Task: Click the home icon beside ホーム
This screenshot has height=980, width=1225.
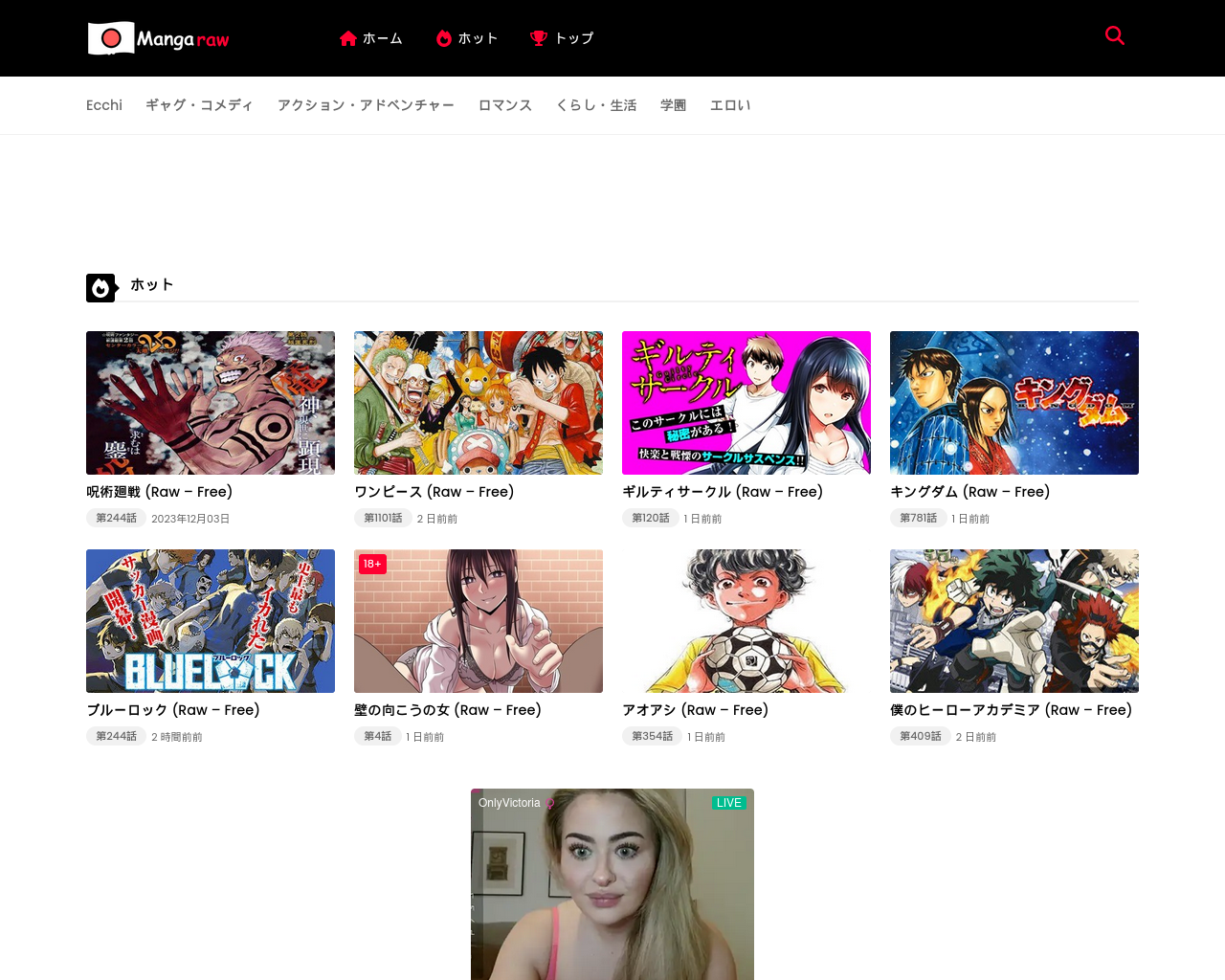Action: [348, 38]
